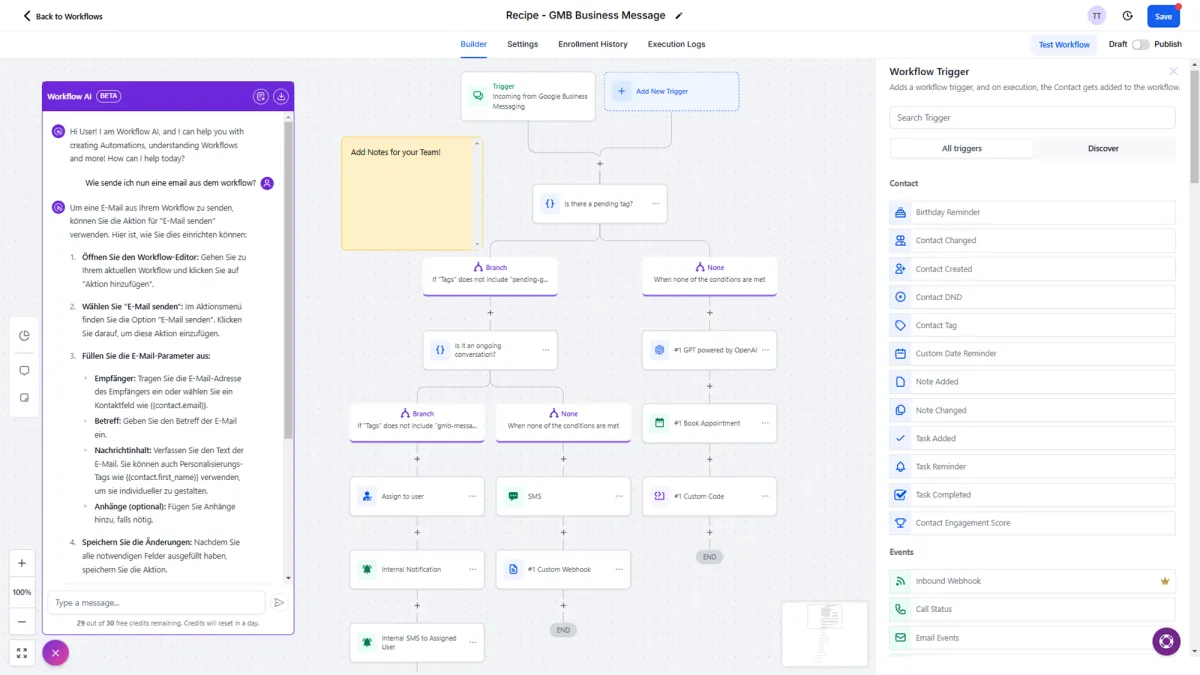Select the Note Changed trigger
1200x675 pixels.
click(1032, 410)
